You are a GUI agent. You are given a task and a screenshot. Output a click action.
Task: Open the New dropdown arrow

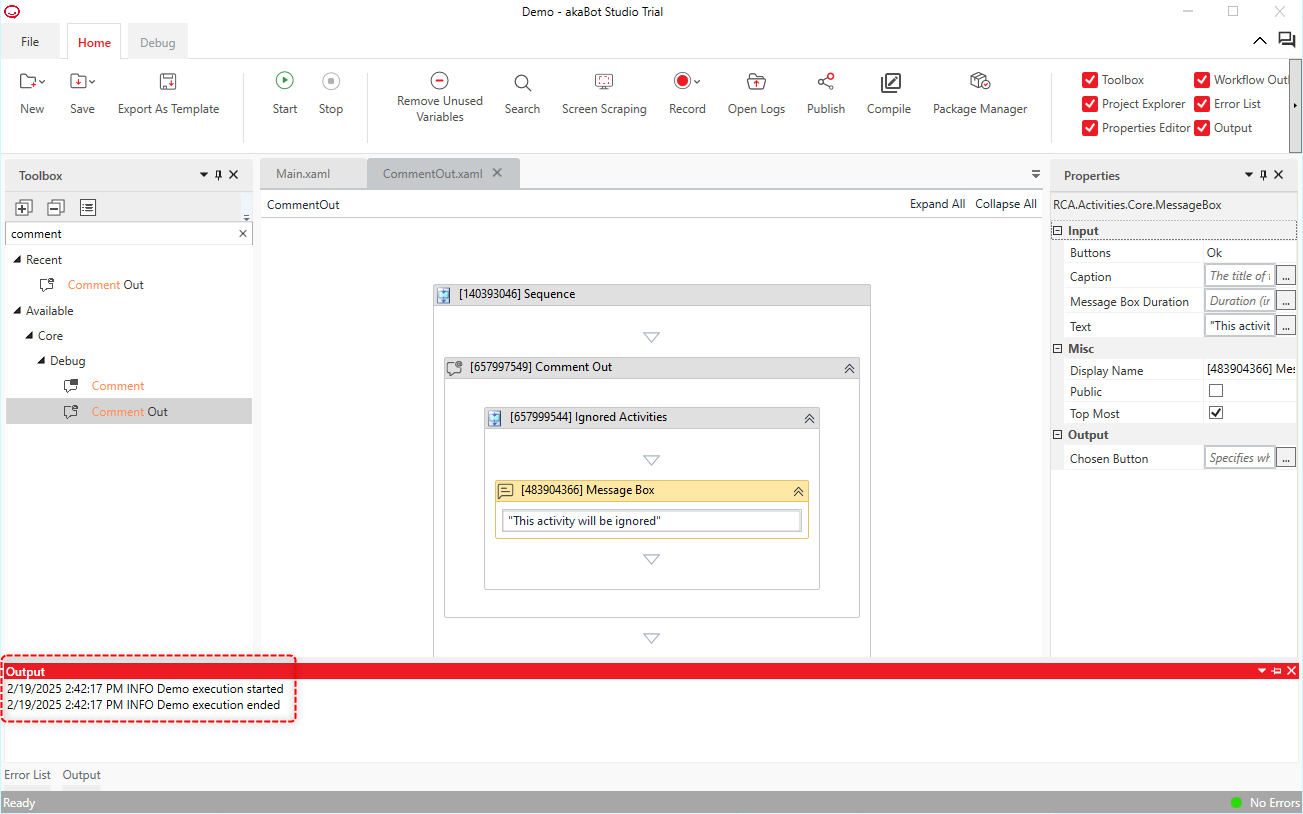click(43, 82)
